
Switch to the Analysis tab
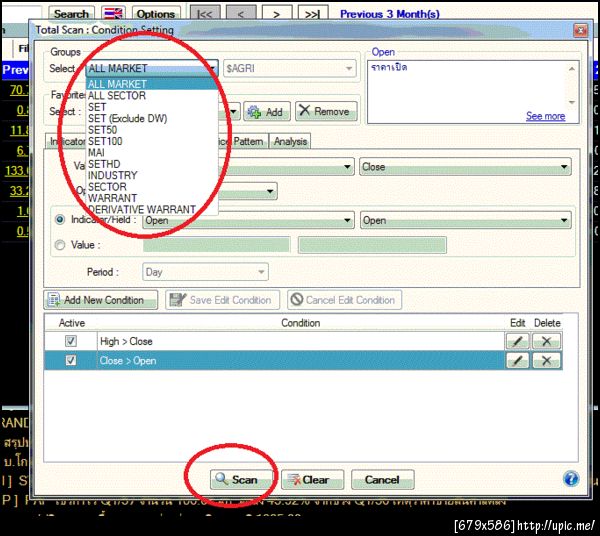pyautogui.click(x=290, y=142)
